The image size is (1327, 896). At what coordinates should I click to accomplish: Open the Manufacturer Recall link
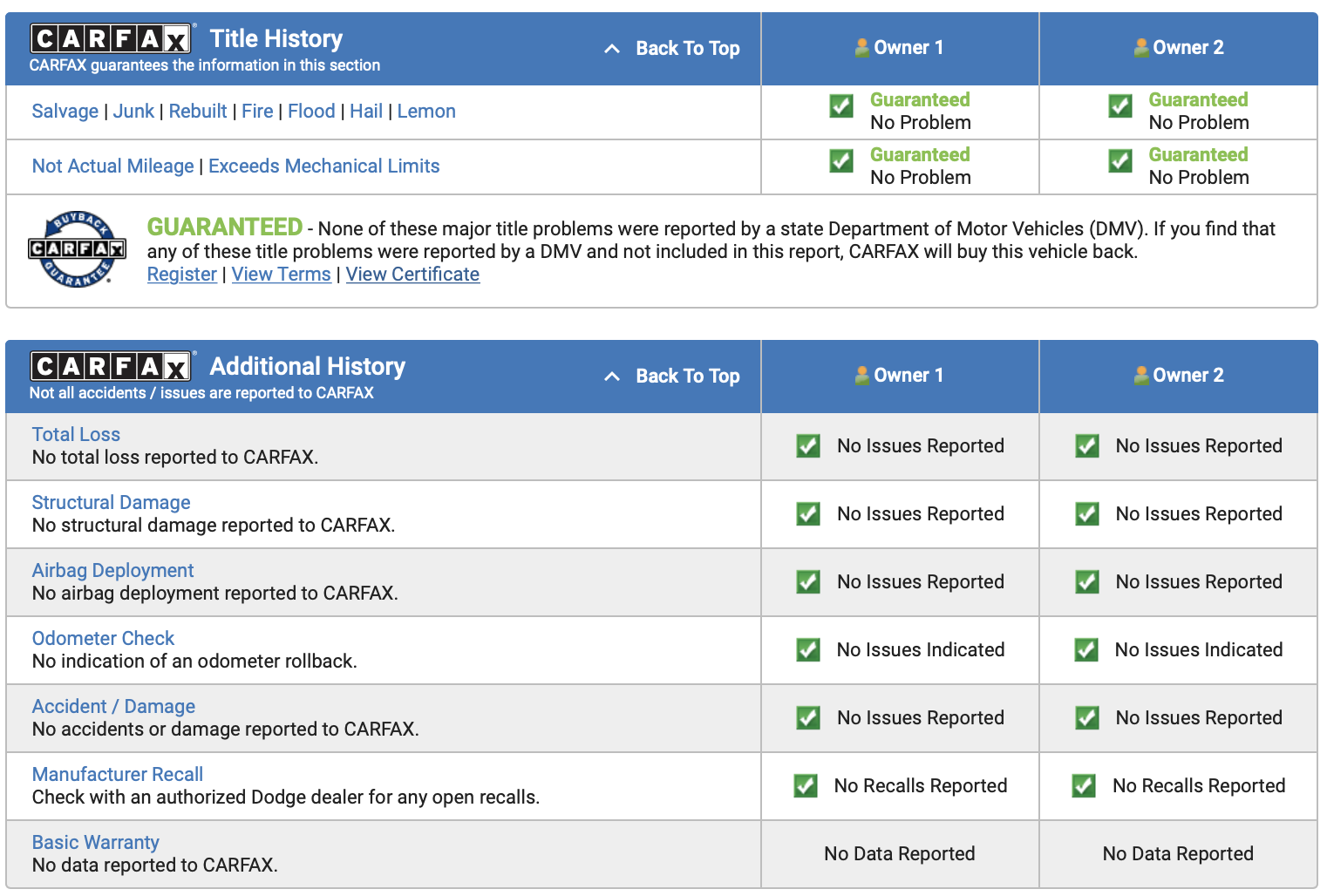point(117,775)
